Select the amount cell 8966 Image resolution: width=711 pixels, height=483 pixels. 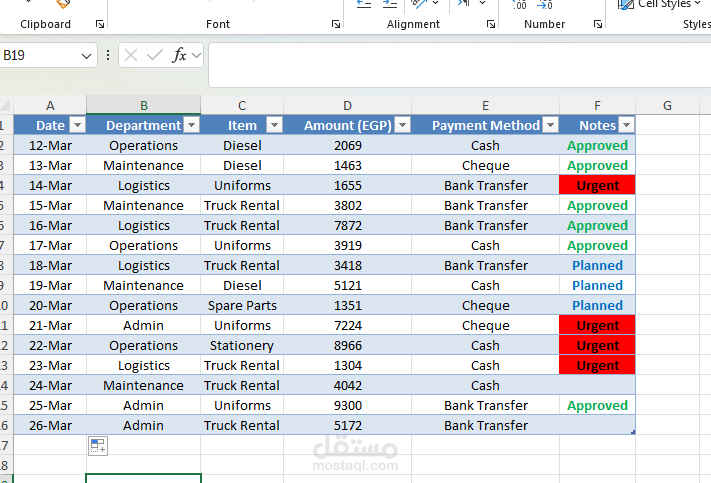pyautogui.click(x=347, y=345)
